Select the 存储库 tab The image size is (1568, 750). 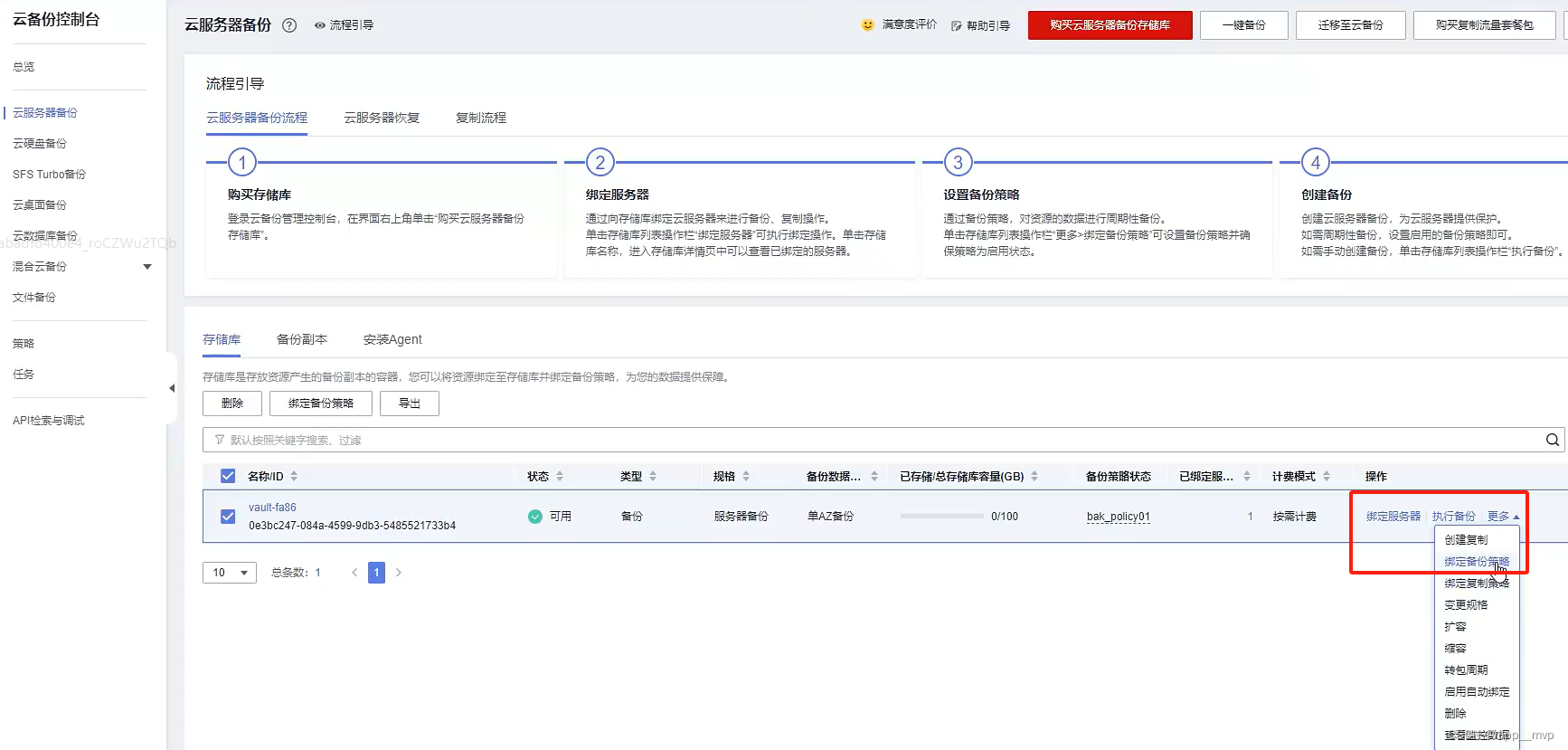click(x=222, y=339)
